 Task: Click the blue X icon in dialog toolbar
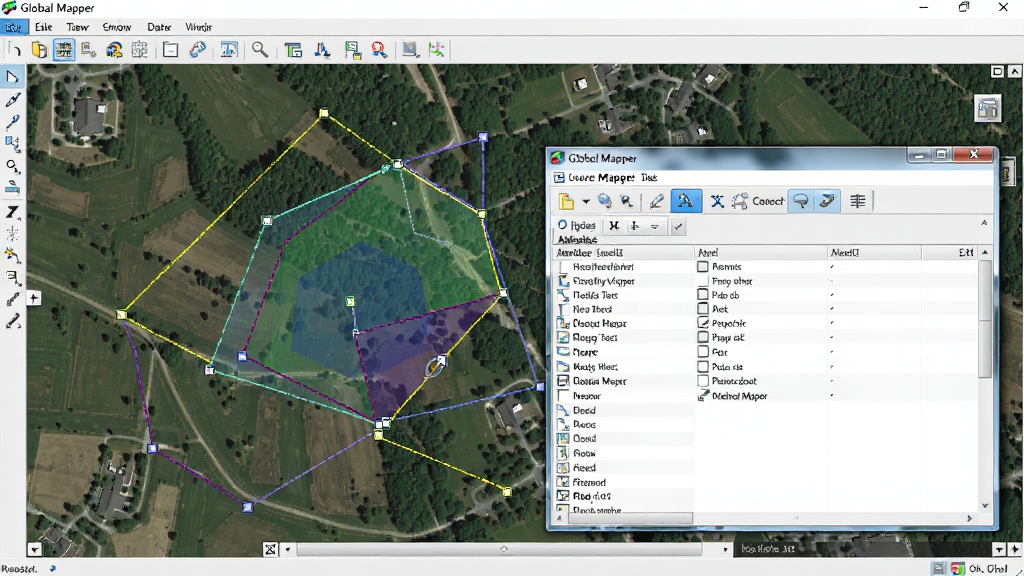pyautogui.click(x=717, y=201)
